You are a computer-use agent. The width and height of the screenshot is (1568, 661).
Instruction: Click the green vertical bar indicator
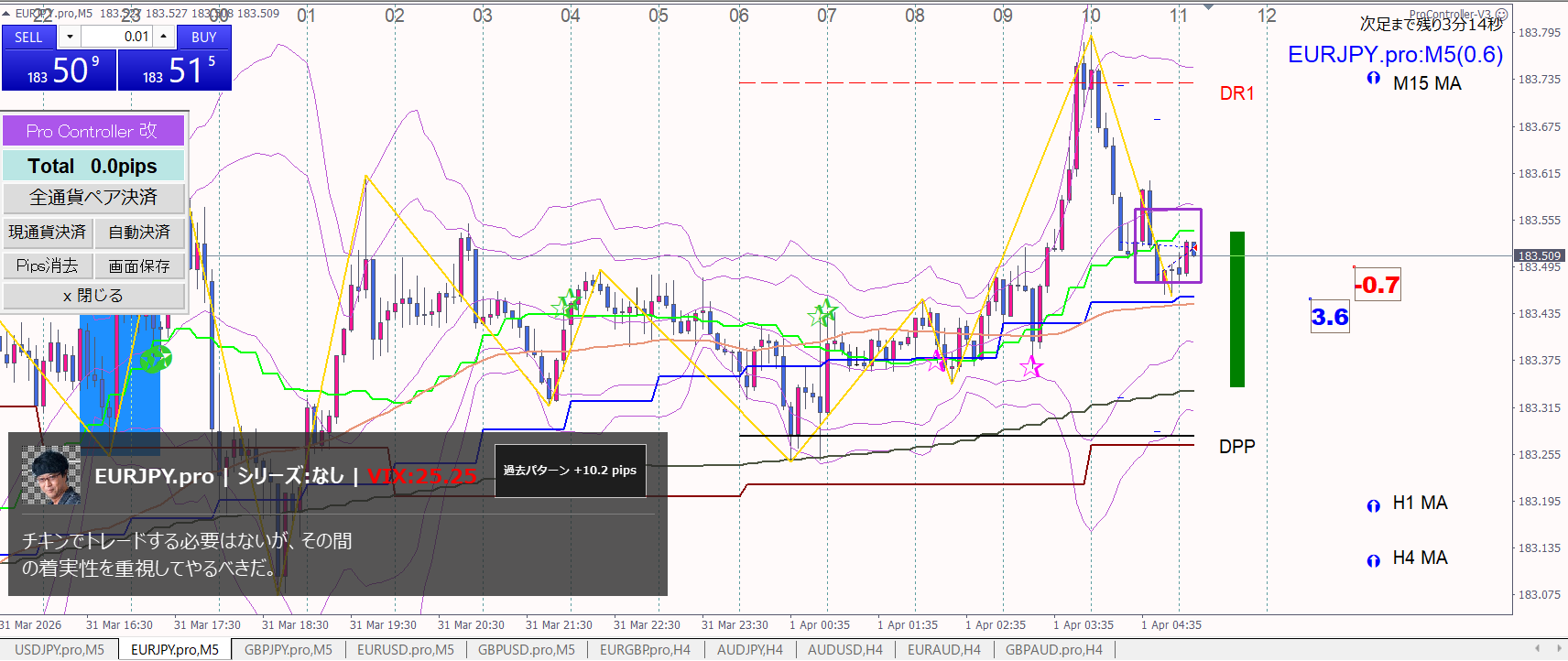[1236, 309]
